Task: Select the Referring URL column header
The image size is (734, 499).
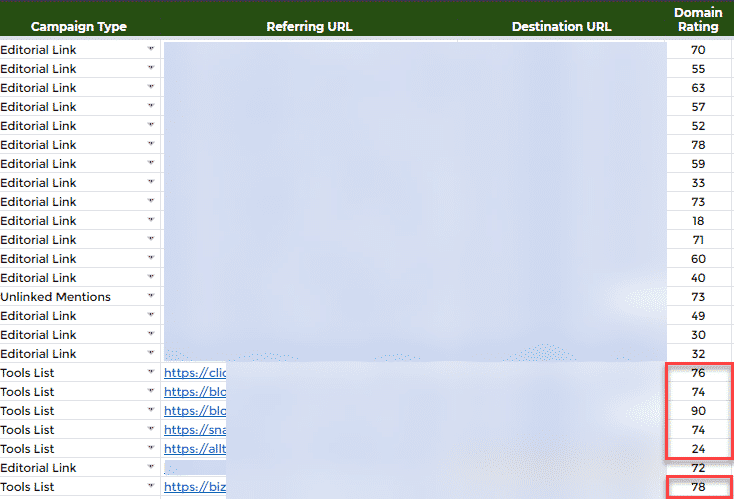Action: [x=309, y=27]
